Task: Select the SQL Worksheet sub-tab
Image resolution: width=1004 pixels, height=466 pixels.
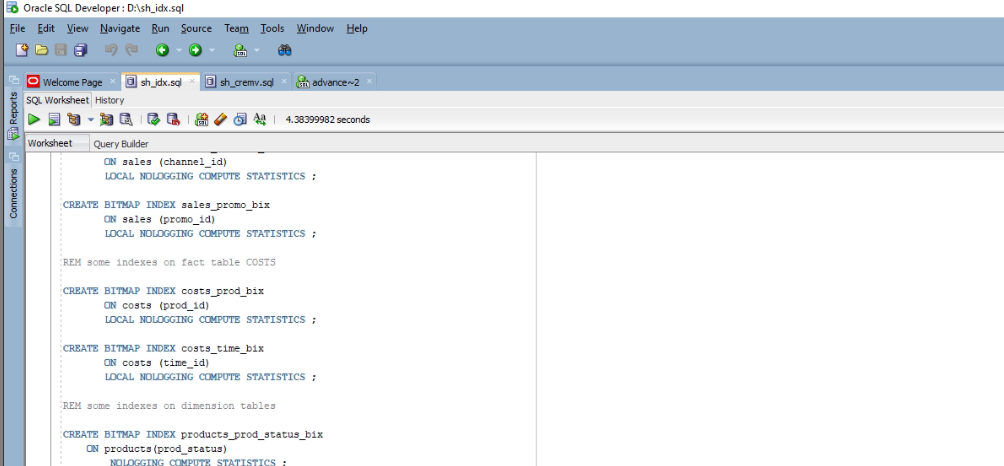Action: (x=58, y=100)
